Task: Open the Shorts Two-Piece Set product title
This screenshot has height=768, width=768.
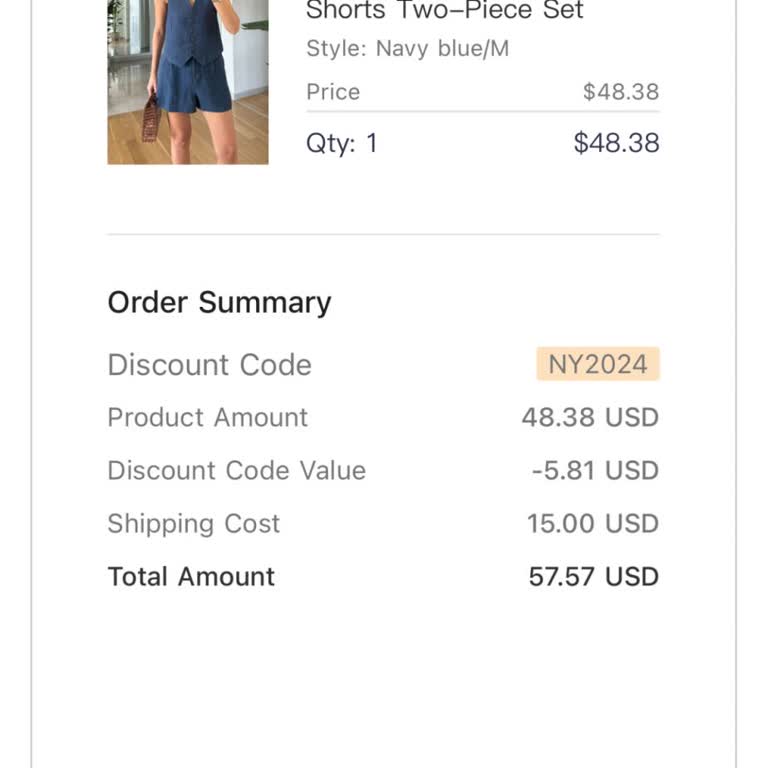Action: tap(444, 12)
